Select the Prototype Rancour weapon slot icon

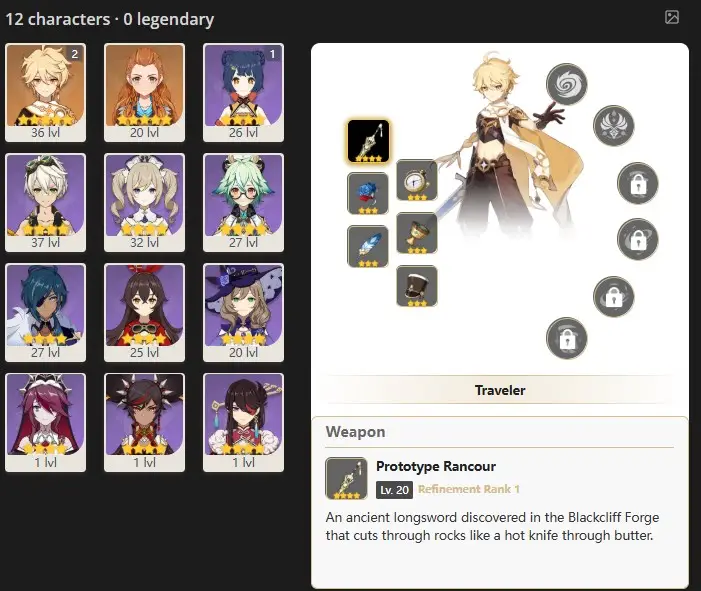[x=368, y=141]
